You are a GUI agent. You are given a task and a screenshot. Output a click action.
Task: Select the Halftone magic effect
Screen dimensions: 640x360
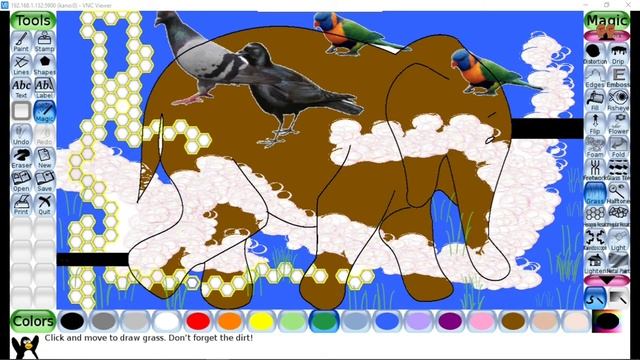point(618,193)
